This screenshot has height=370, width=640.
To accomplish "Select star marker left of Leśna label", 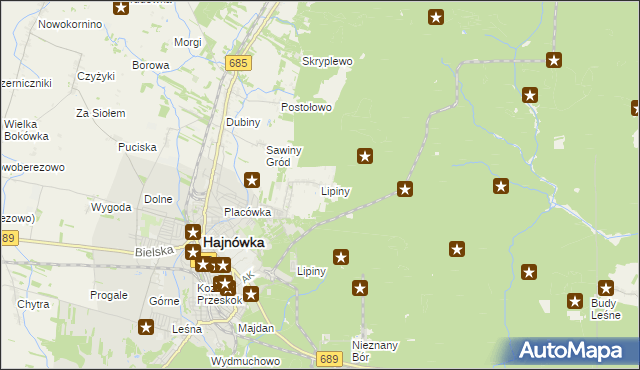I will pos(146,327).
